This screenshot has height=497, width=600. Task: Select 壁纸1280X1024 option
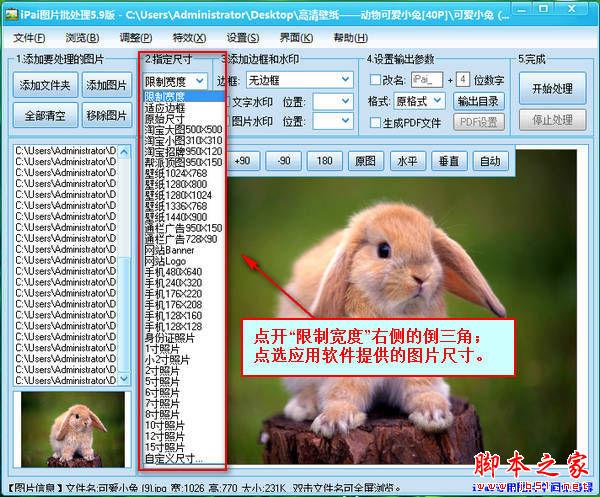pyautogui.click(x=183, y=195)
